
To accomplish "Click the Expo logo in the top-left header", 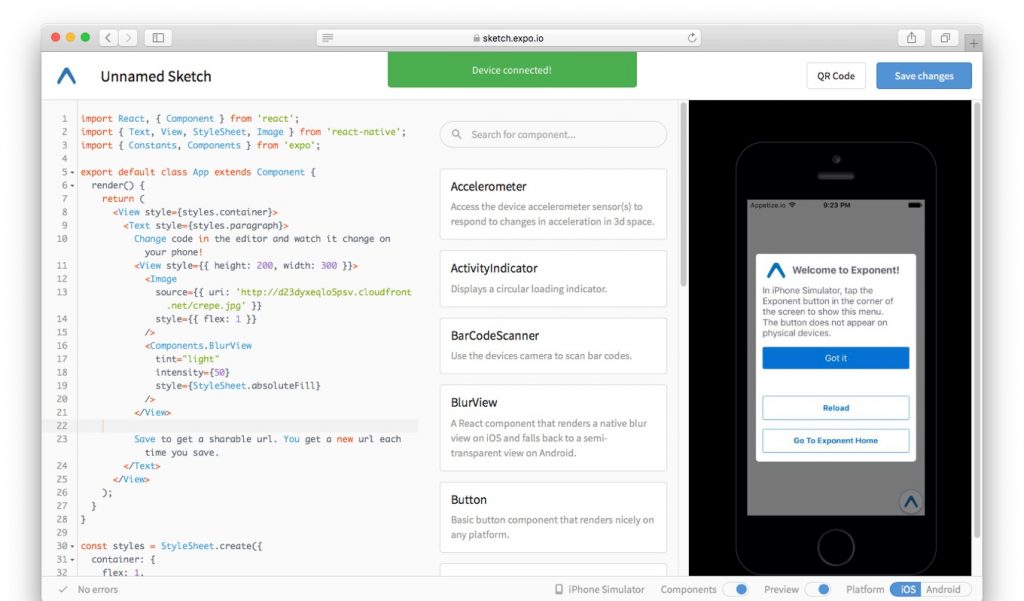I will pos(67,76).
